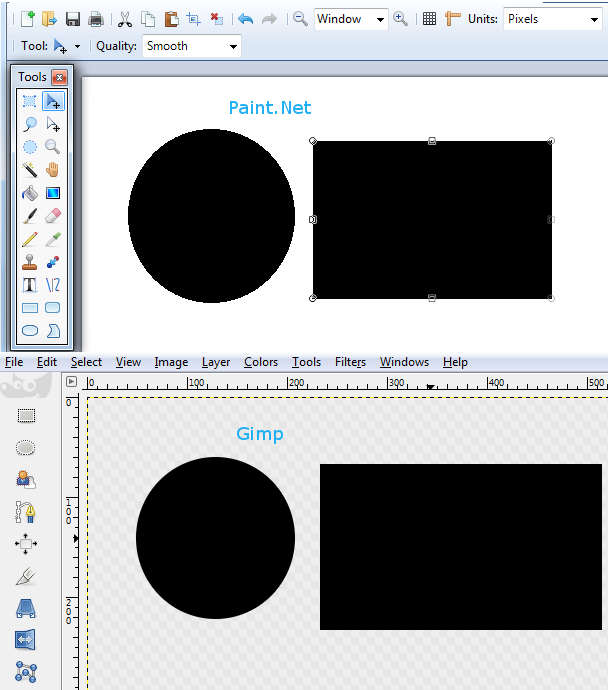
Task: Click the New image icon in Paint.NET toolbar
Action: pos(28,19)
